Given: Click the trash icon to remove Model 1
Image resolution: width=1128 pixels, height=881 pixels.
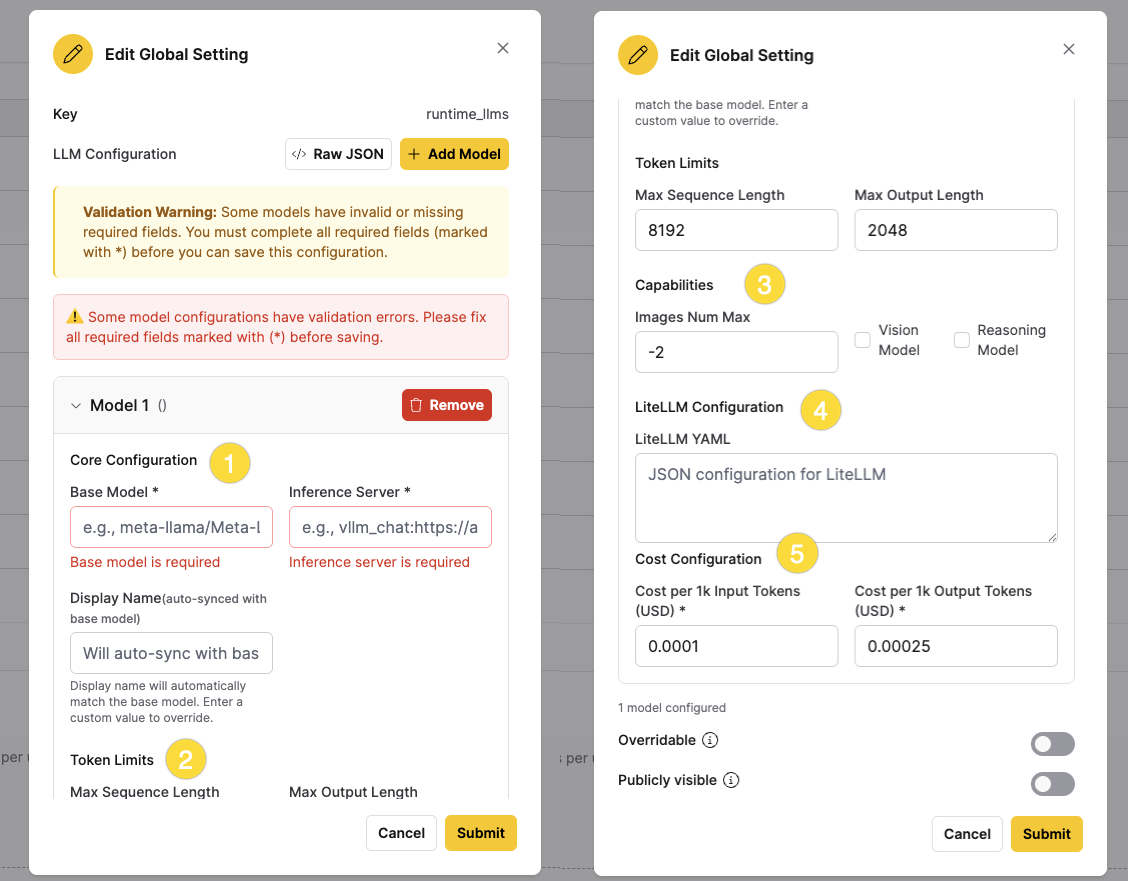Looking at the screenshot, I should (417, 405).
